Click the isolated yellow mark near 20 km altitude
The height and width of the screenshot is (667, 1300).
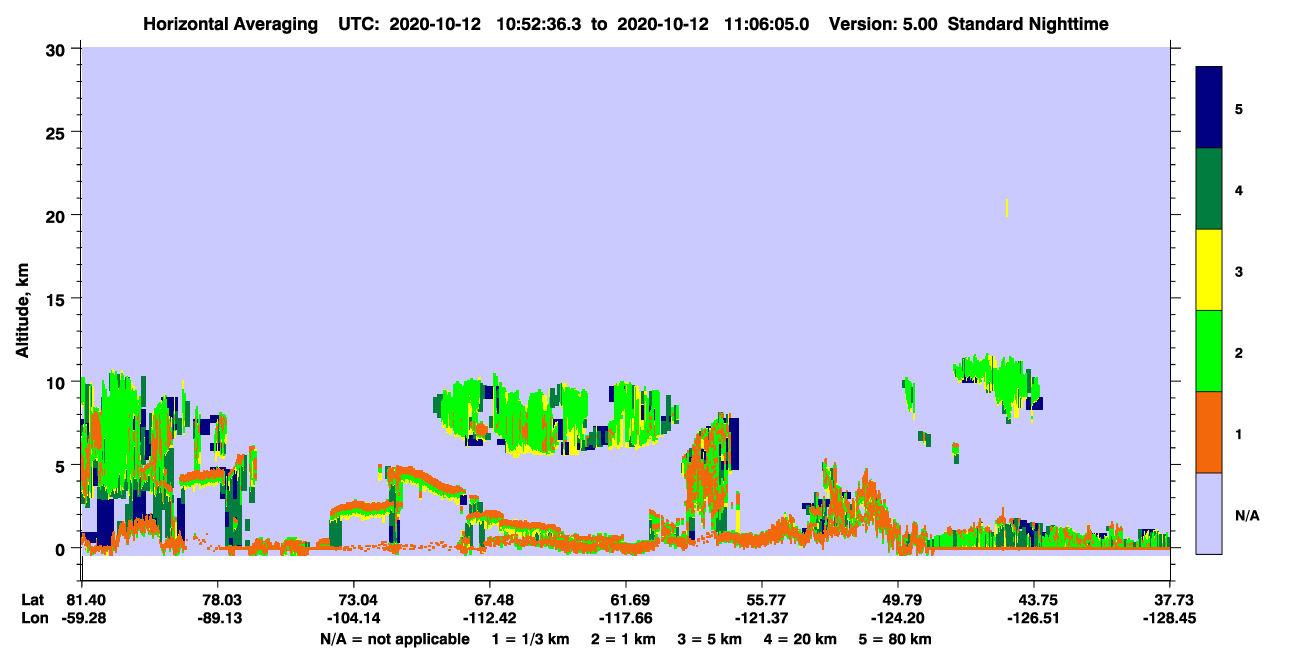1006,208
